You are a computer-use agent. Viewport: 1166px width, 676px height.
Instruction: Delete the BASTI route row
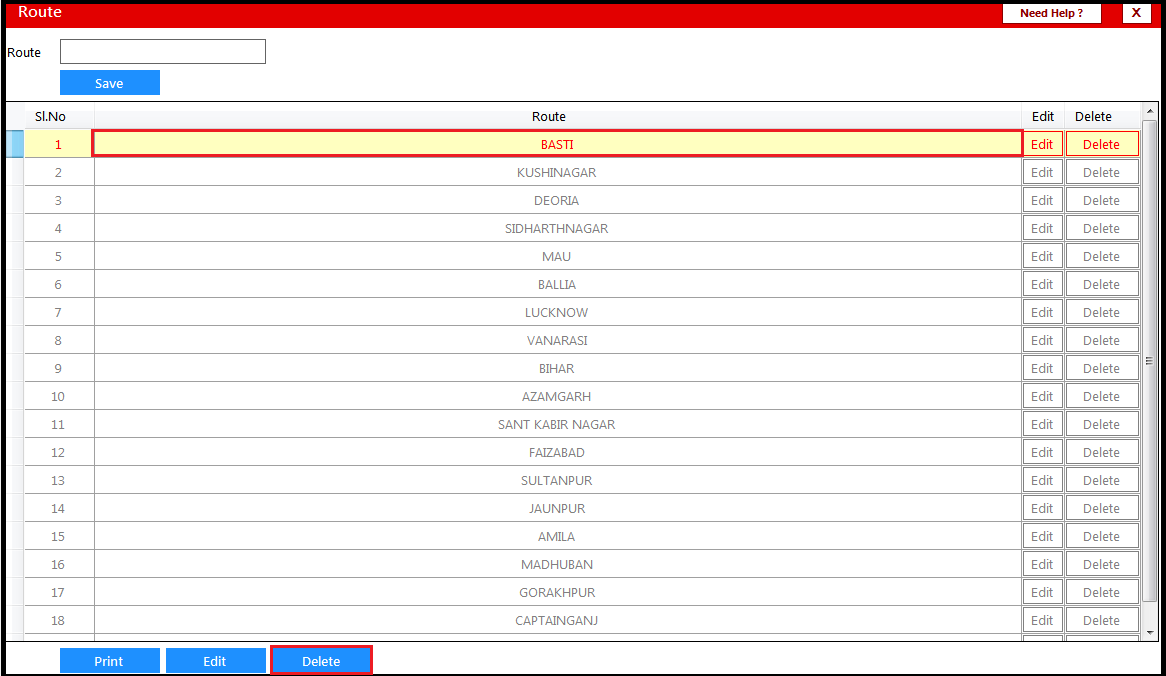click(x=1101, y=144)
